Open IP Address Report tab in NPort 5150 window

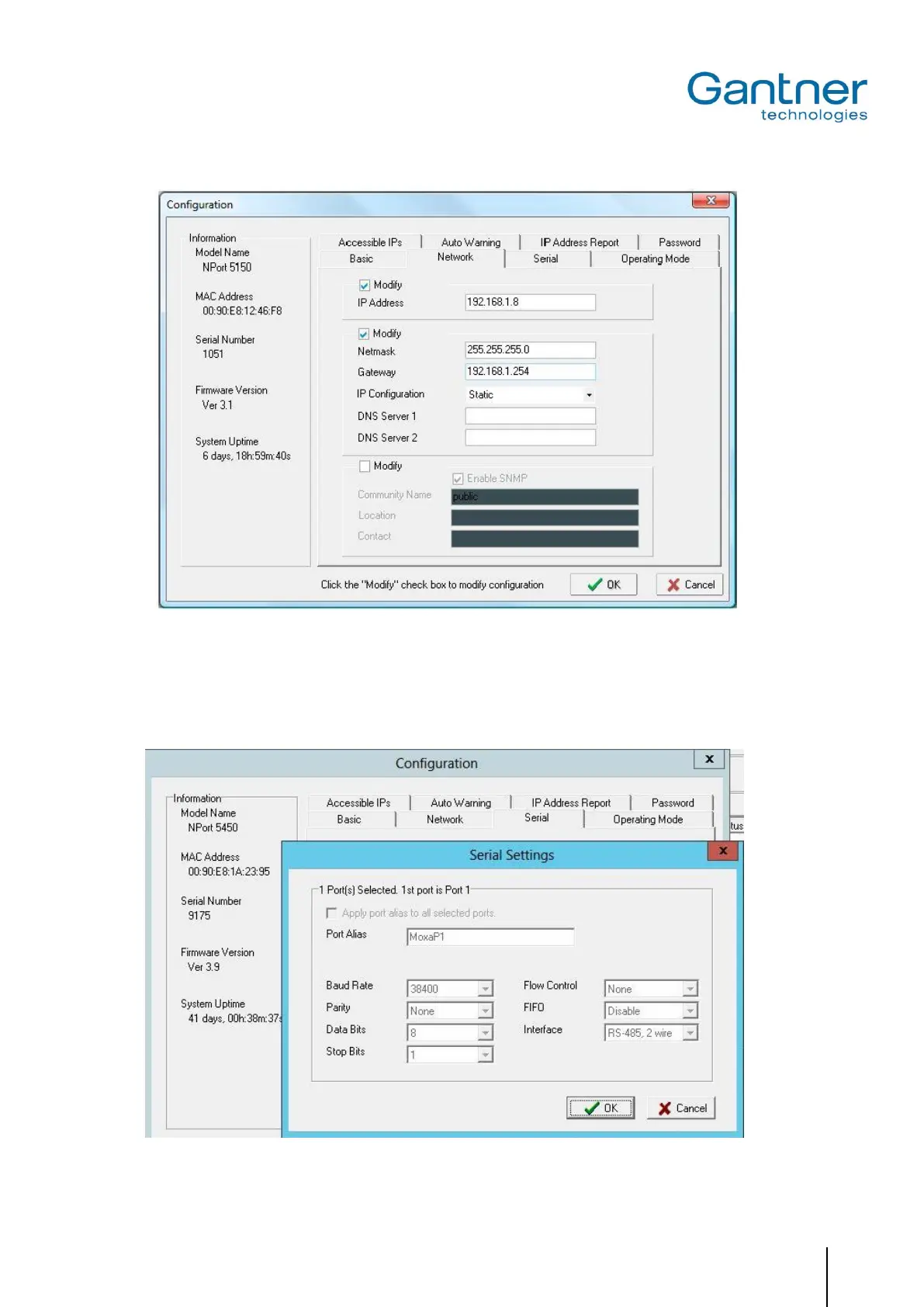point(580,242)
